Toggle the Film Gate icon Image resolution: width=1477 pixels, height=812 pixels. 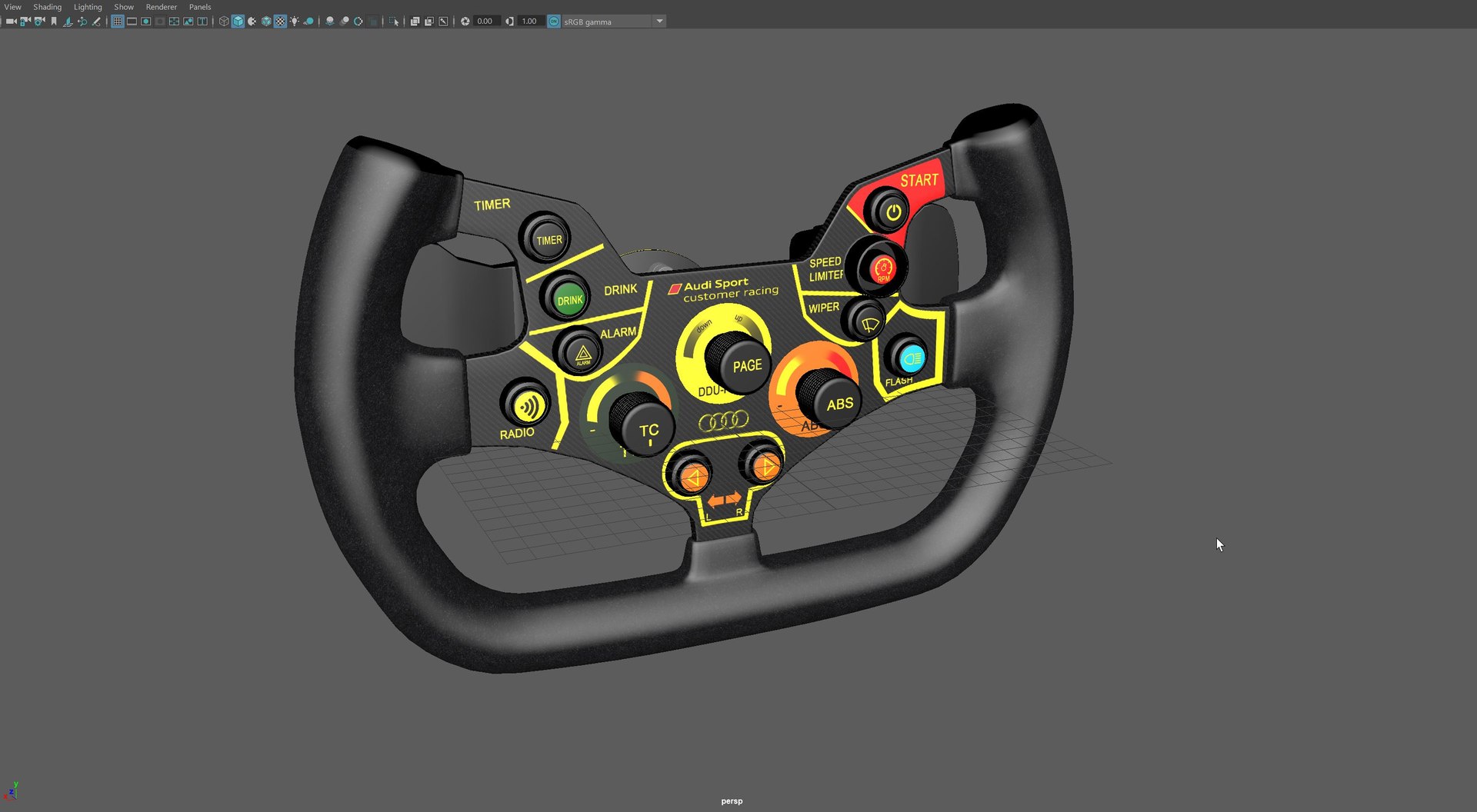(x=132, y=22)
